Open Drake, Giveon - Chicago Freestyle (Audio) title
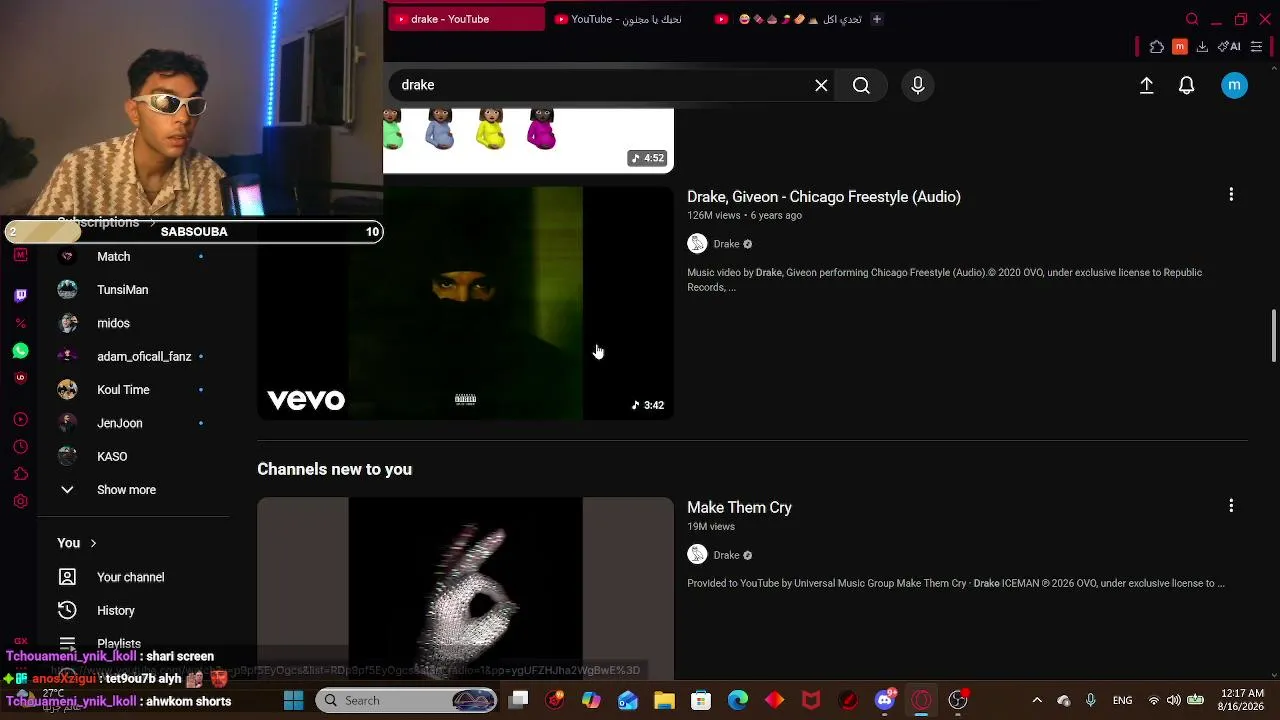Screen dimensions: 1280x720 824,197
